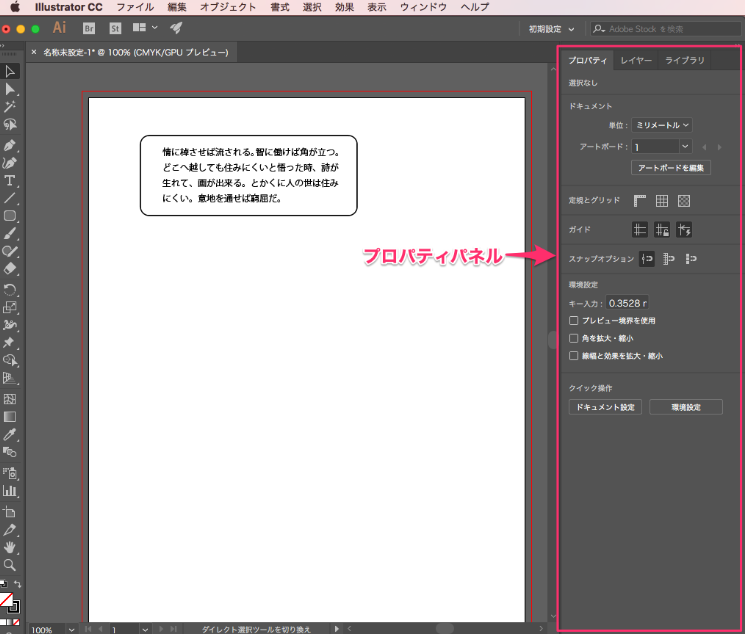Viewport: 751px width, 642px height.
Task: Click the lock guides icon
Action: (x=662, y=229)
